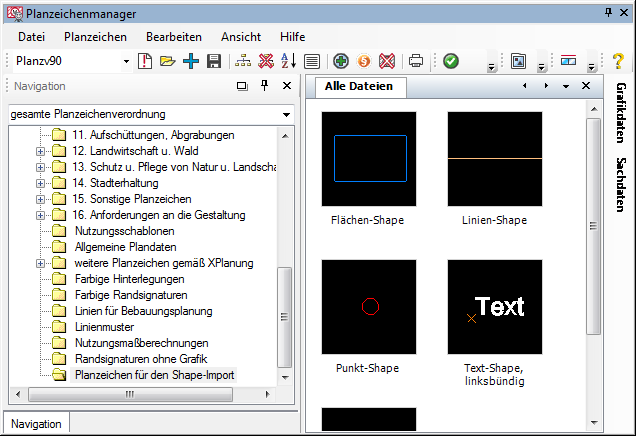Open the gesamte Planzeichenverordnung combo box
Image resolution: width=636 pixels, height=436 pixels.
click(286, 115)
